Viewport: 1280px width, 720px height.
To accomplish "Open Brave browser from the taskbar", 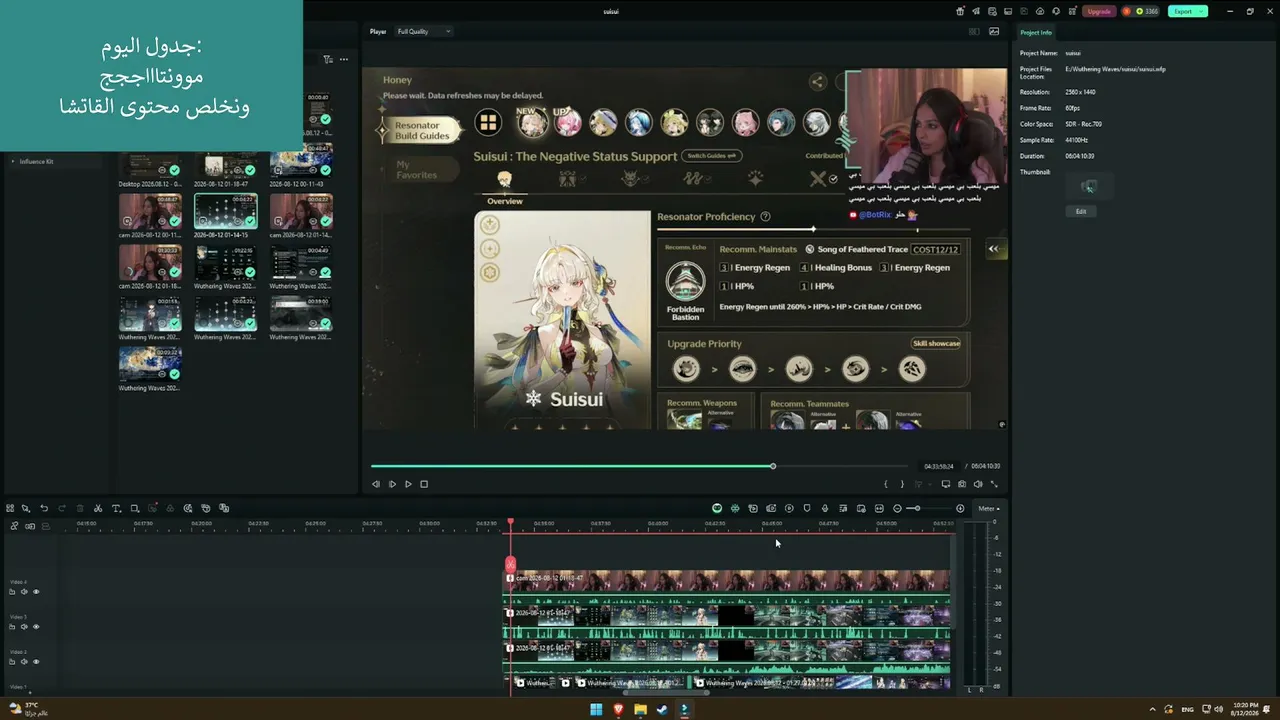I will point(618,710).
